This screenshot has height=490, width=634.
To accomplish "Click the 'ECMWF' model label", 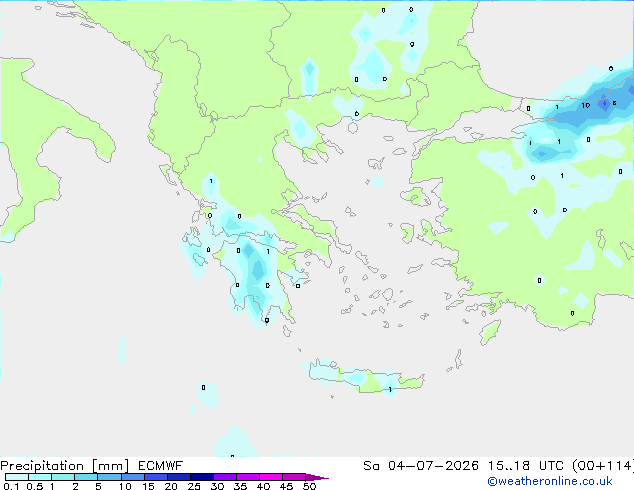I will [161, 466].
